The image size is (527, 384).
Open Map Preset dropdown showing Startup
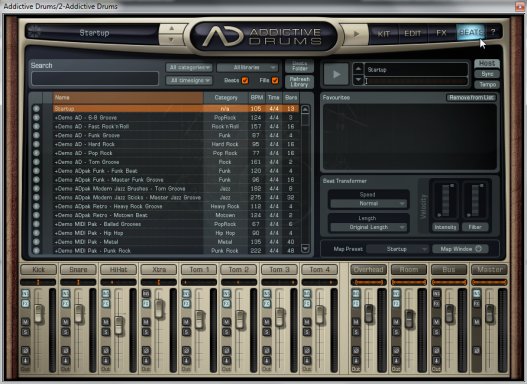398,249
